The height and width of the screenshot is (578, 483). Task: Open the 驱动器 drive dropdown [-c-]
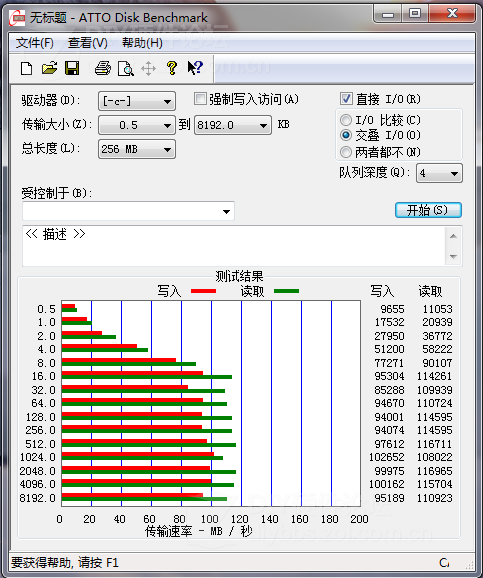tap(137, 101)
